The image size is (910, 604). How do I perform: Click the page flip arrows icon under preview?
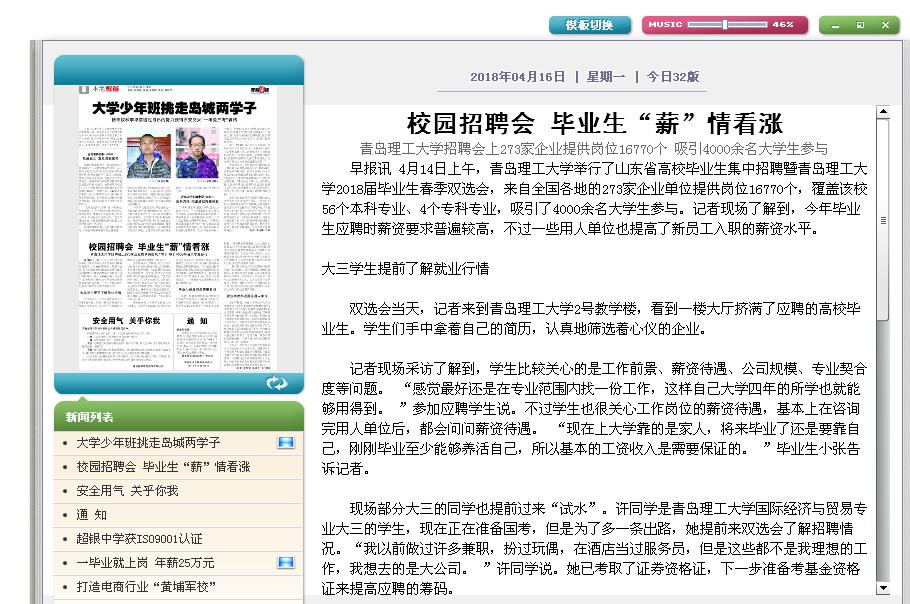[x=276, y=383]
